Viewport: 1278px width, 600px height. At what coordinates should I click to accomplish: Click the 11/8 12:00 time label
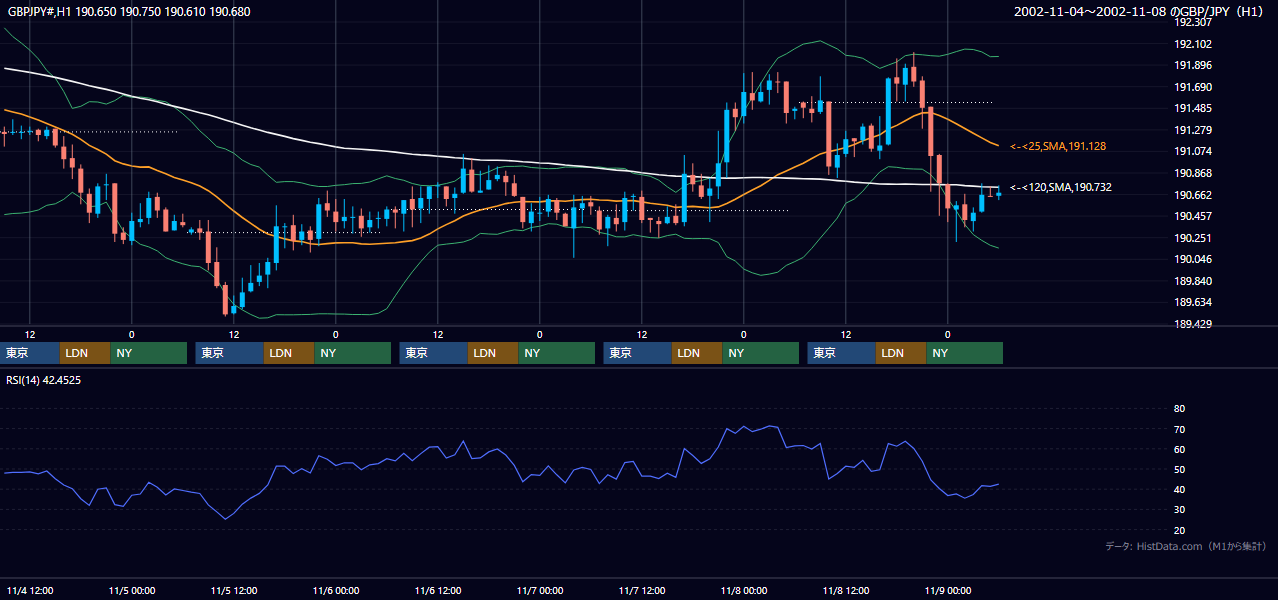coord(846,591)
